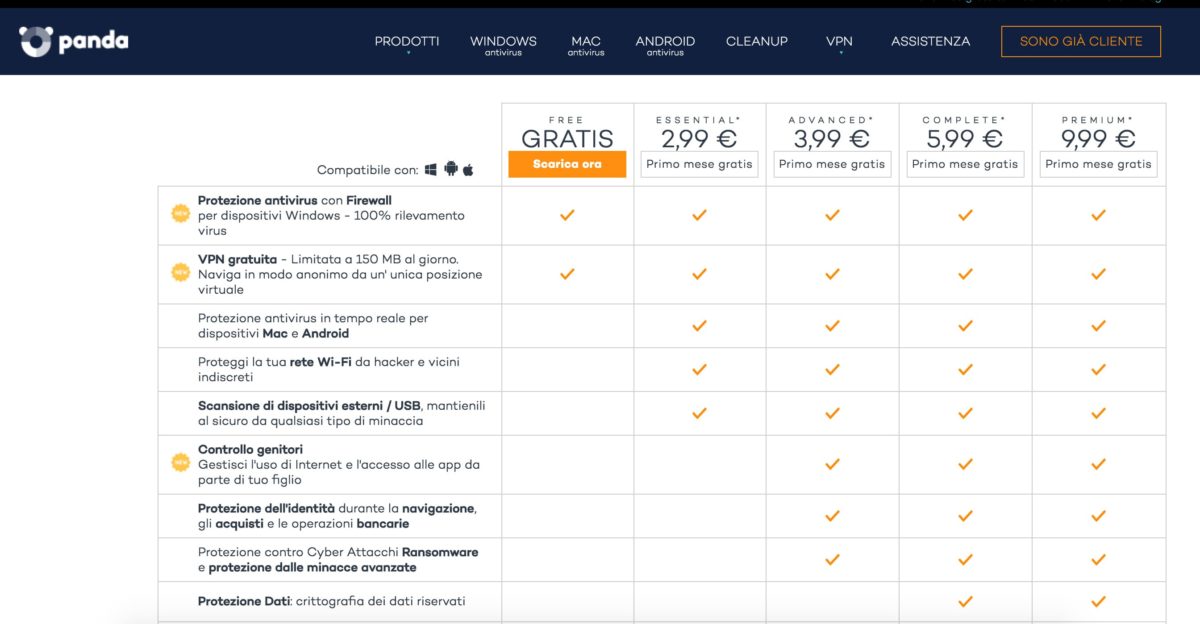The width and height of the screenshot is (1200, 624).
Task: Click the Apple compatibility icon
Action: point(467,170)
